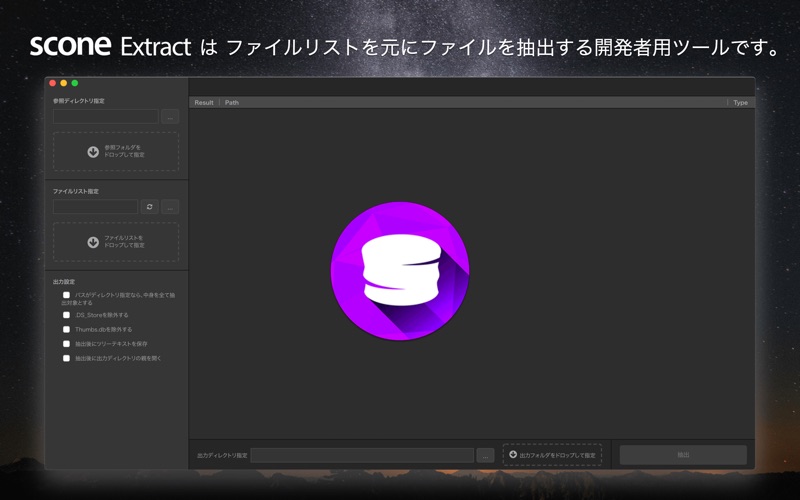Enable opening output directory parent after extraction
The image size is (800, 500).
[x=66, y=358]
